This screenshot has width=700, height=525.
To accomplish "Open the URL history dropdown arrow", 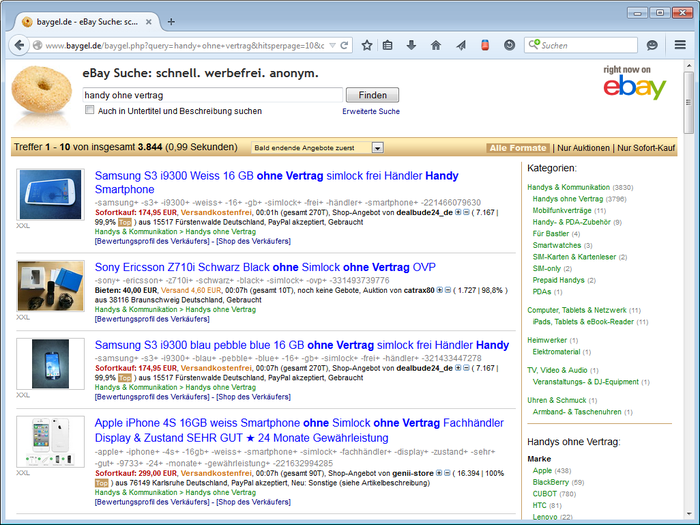I will point(332,45).
